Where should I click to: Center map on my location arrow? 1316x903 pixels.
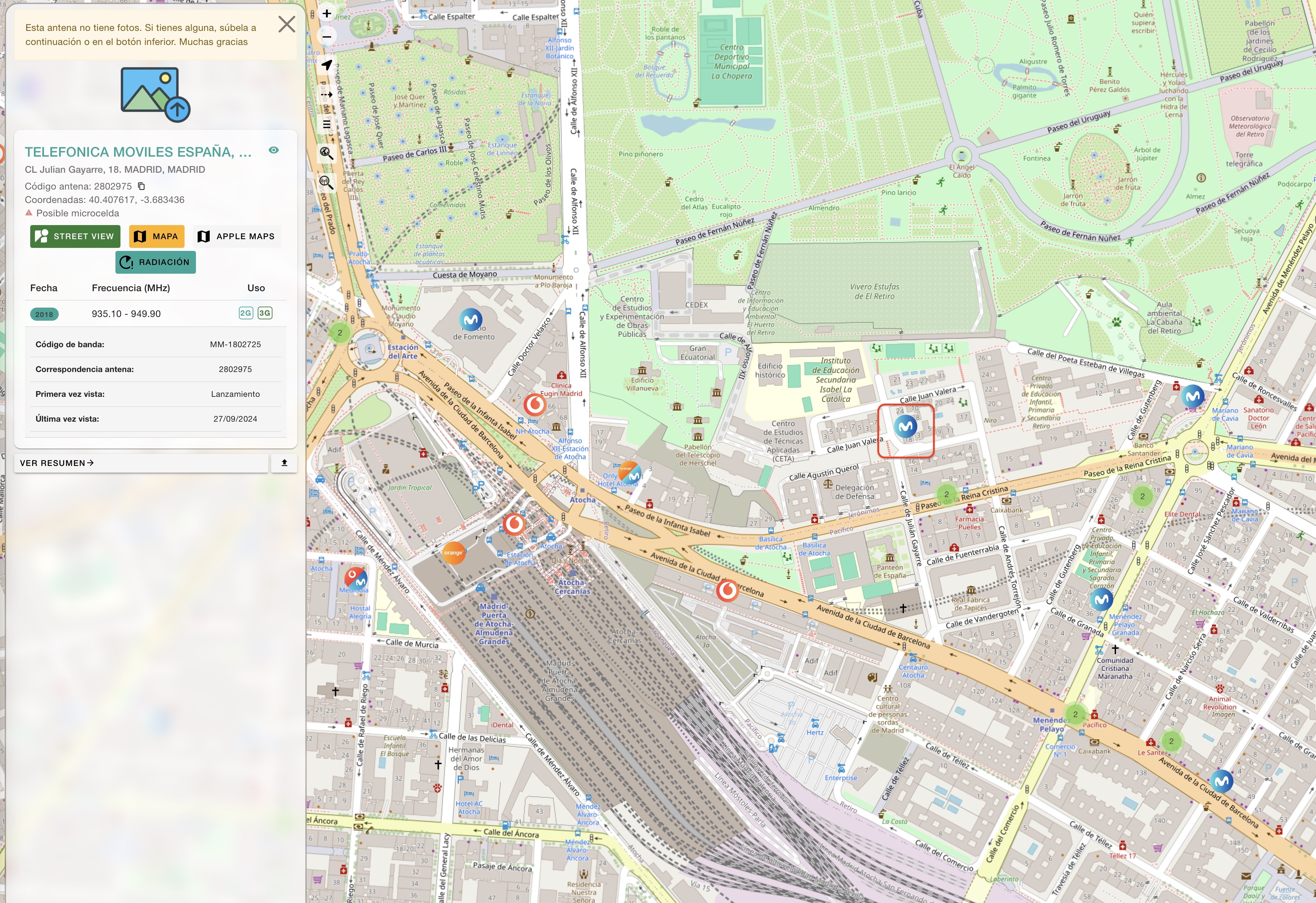tap(327, 65)
